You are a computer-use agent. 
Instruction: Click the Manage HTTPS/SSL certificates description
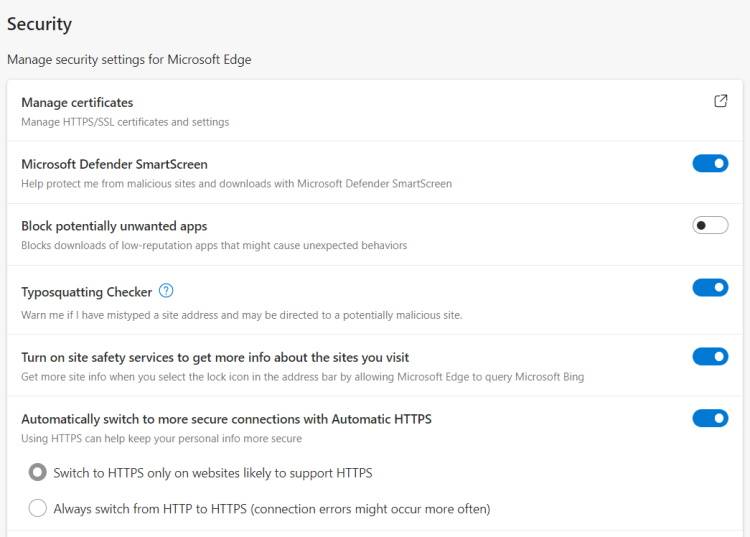coord(125,122)
